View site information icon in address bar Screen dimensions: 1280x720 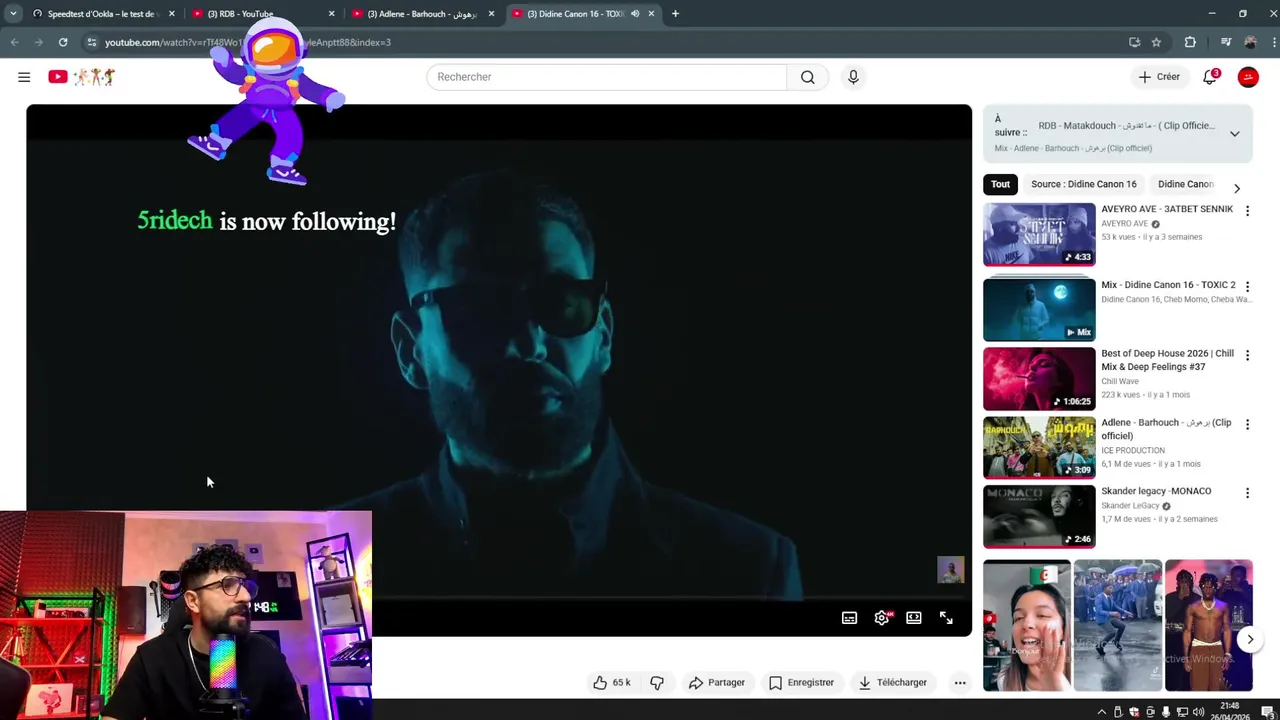pos(91,42)
